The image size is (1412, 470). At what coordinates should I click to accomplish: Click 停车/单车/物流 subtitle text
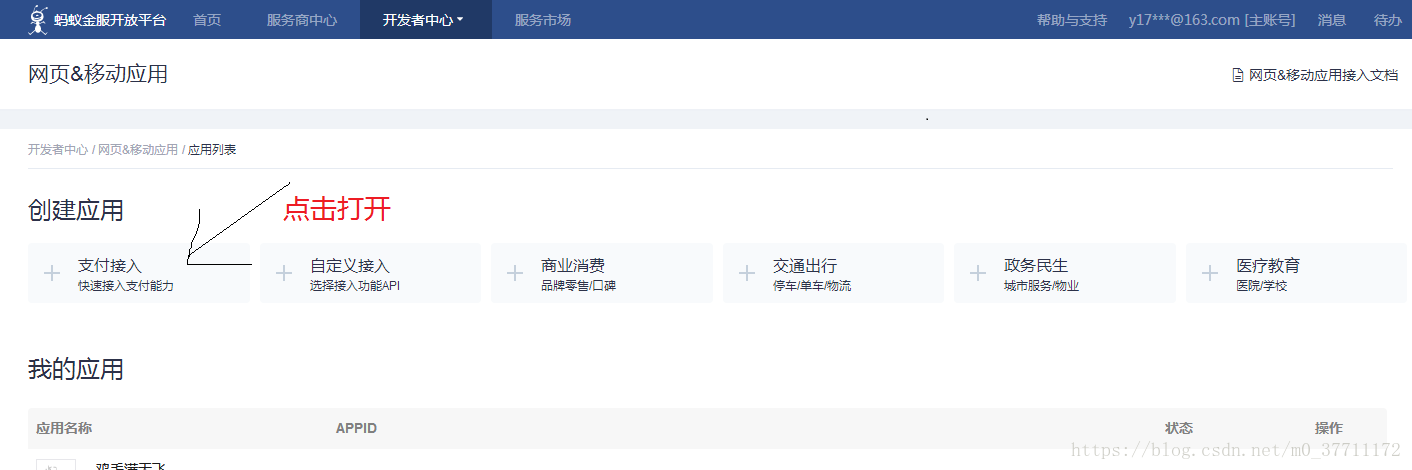click(x=812, y=286)
